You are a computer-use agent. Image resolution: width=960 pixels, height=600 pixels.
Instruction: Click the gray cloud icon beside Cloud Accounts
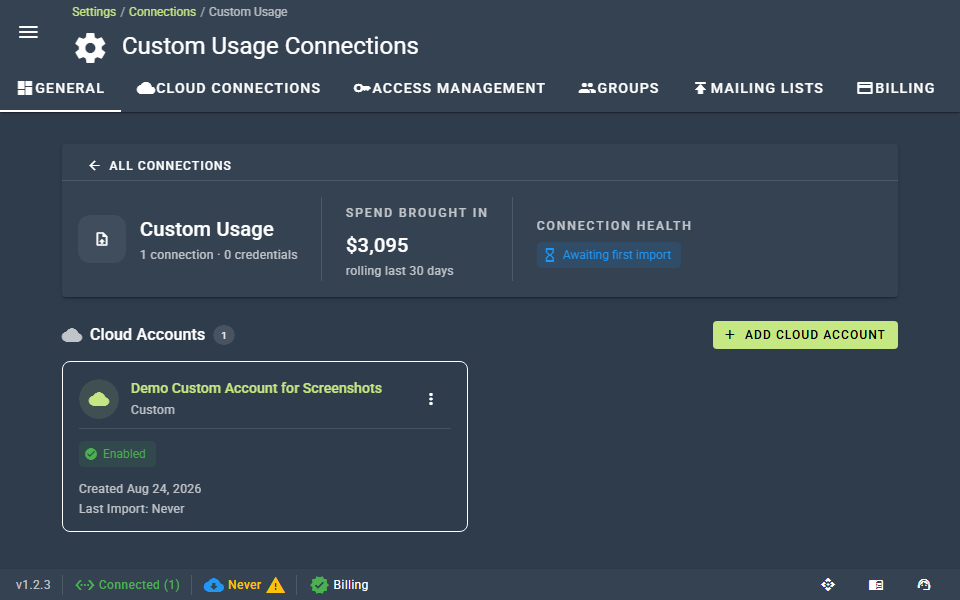click(x=72, y=335)
